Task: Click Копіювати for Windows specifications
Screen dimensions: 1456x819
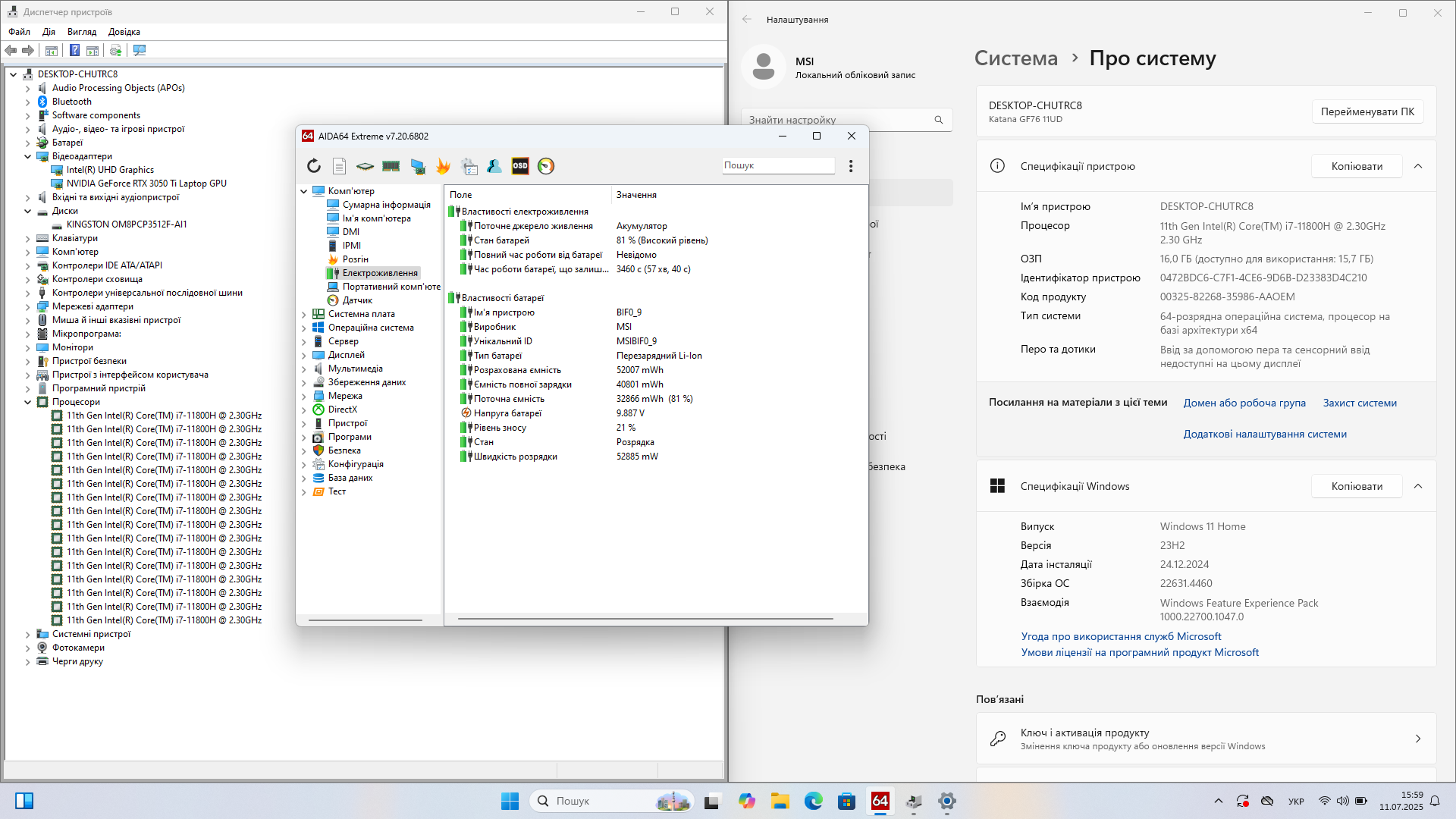Action: 1357,486
